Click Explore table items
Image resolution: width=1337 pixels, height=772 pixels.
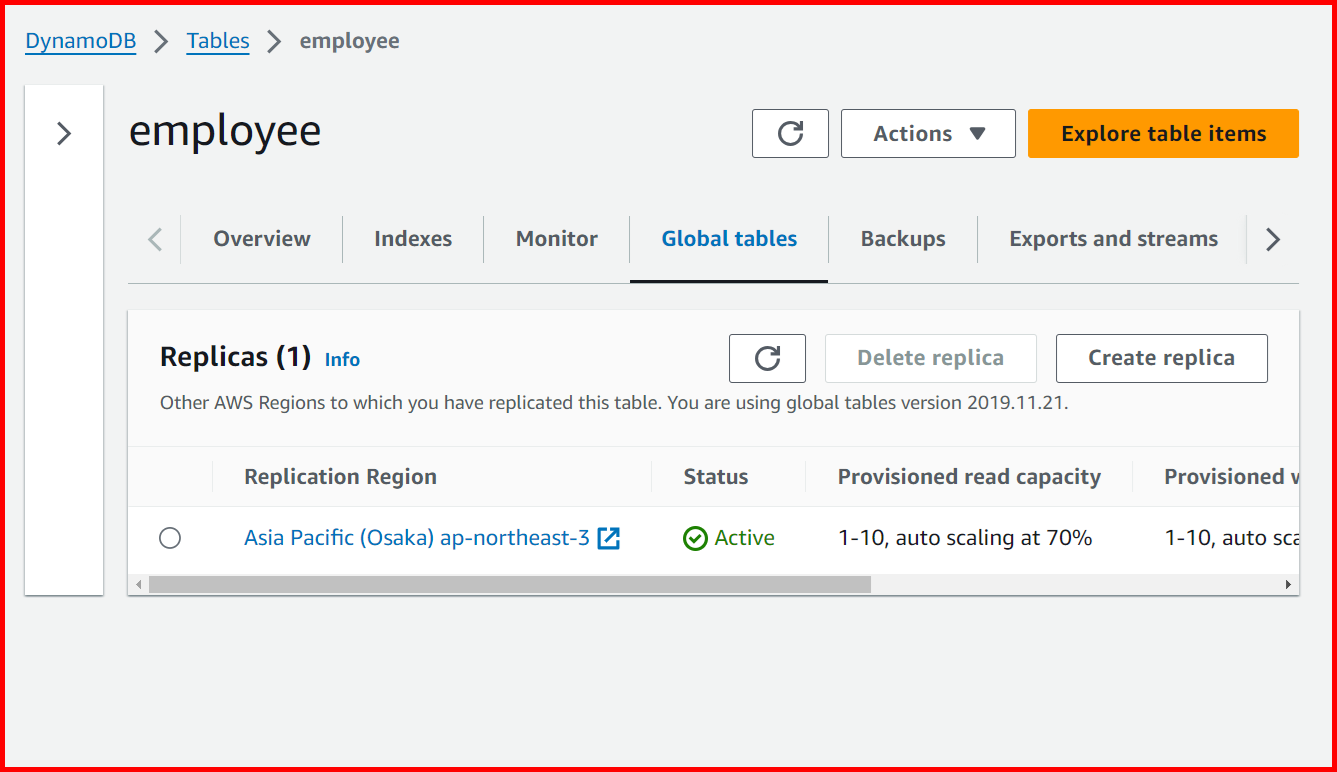tap(1162, 133)
